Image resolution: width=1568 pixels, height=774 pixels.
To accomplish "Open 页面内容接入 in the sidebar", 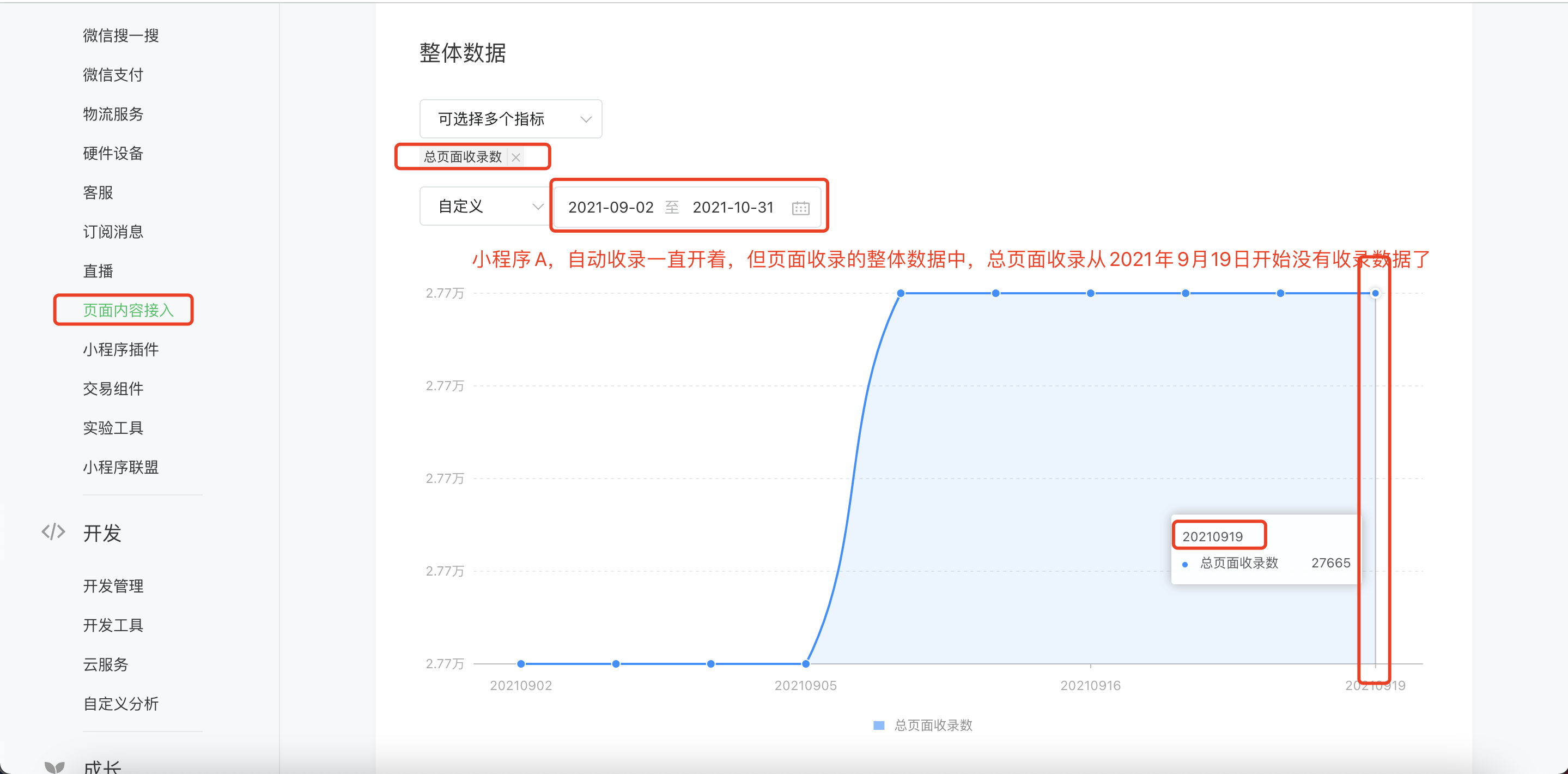I will click(128, 310).
